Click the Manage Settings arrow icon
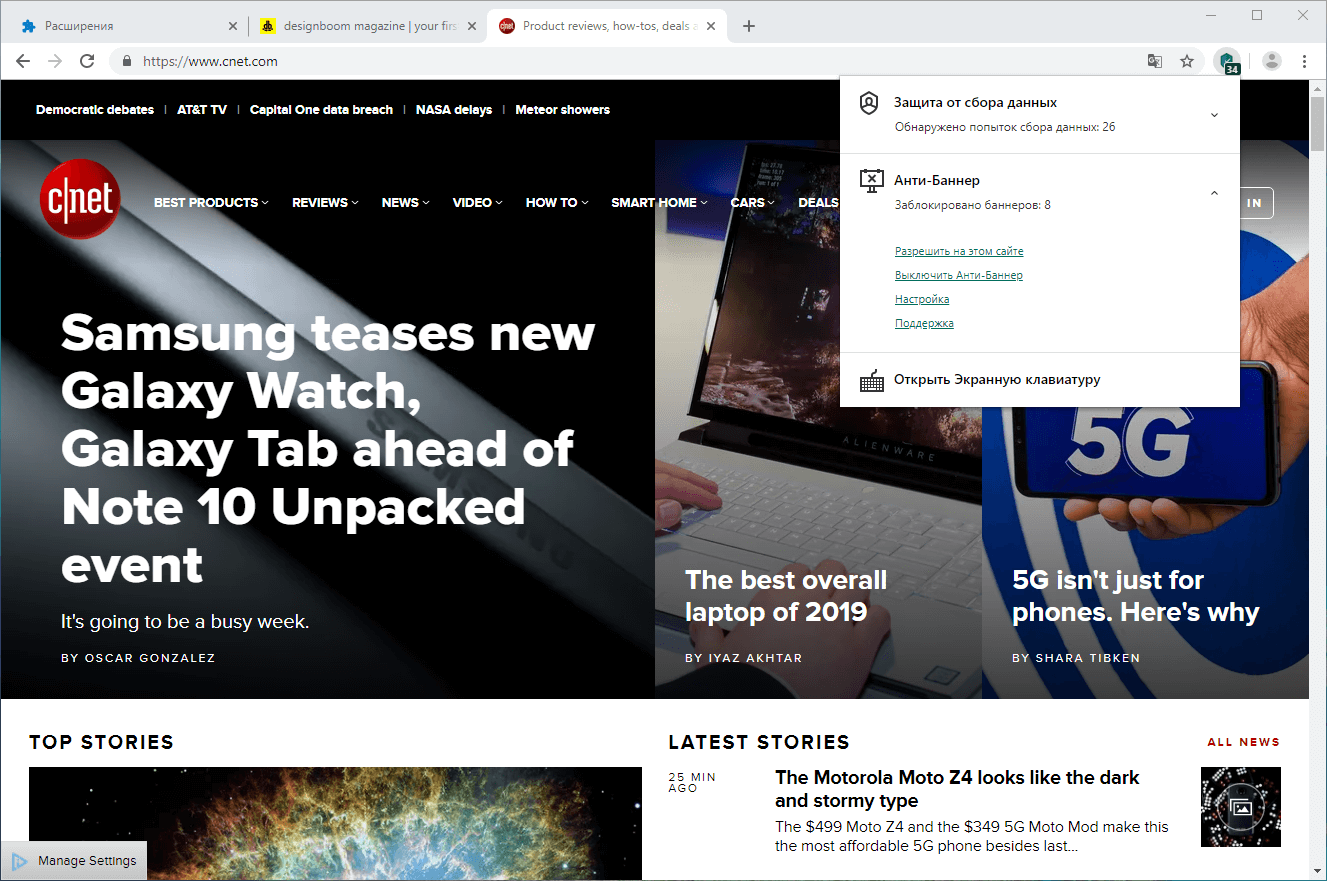The image size is (1327, 881). tap(19, 861)
